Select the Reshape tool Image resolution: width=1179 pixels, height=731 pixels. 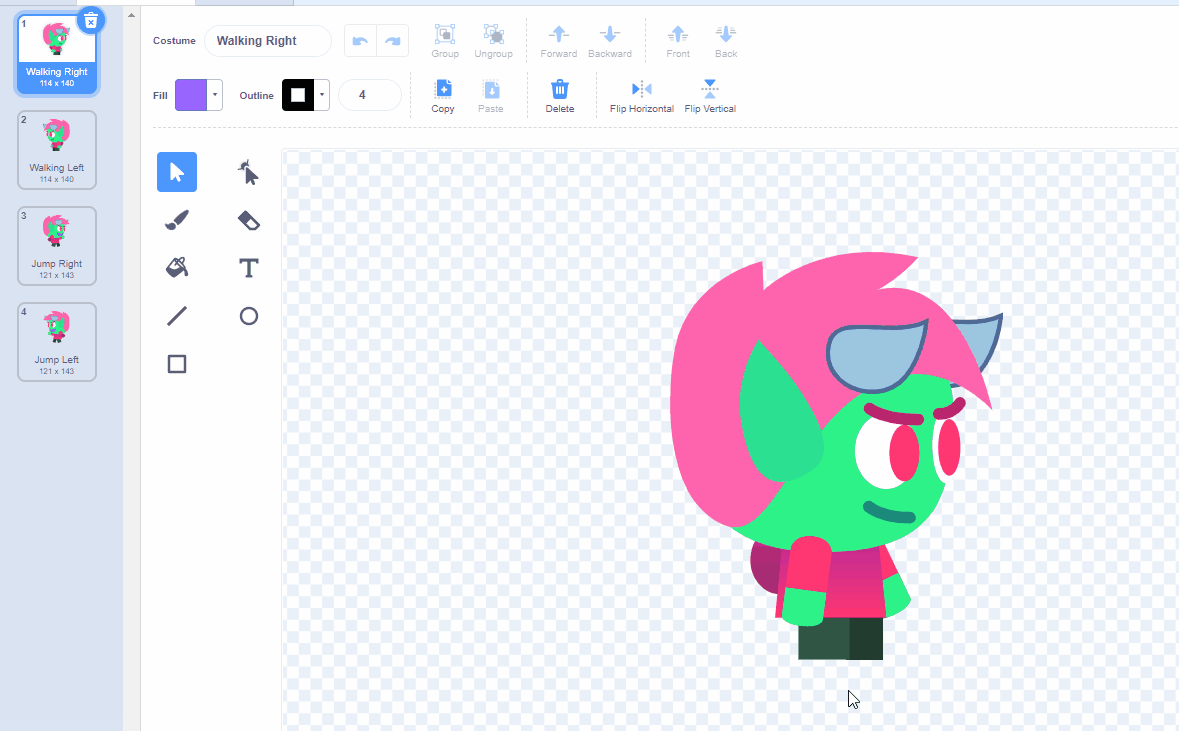point(248,172)
